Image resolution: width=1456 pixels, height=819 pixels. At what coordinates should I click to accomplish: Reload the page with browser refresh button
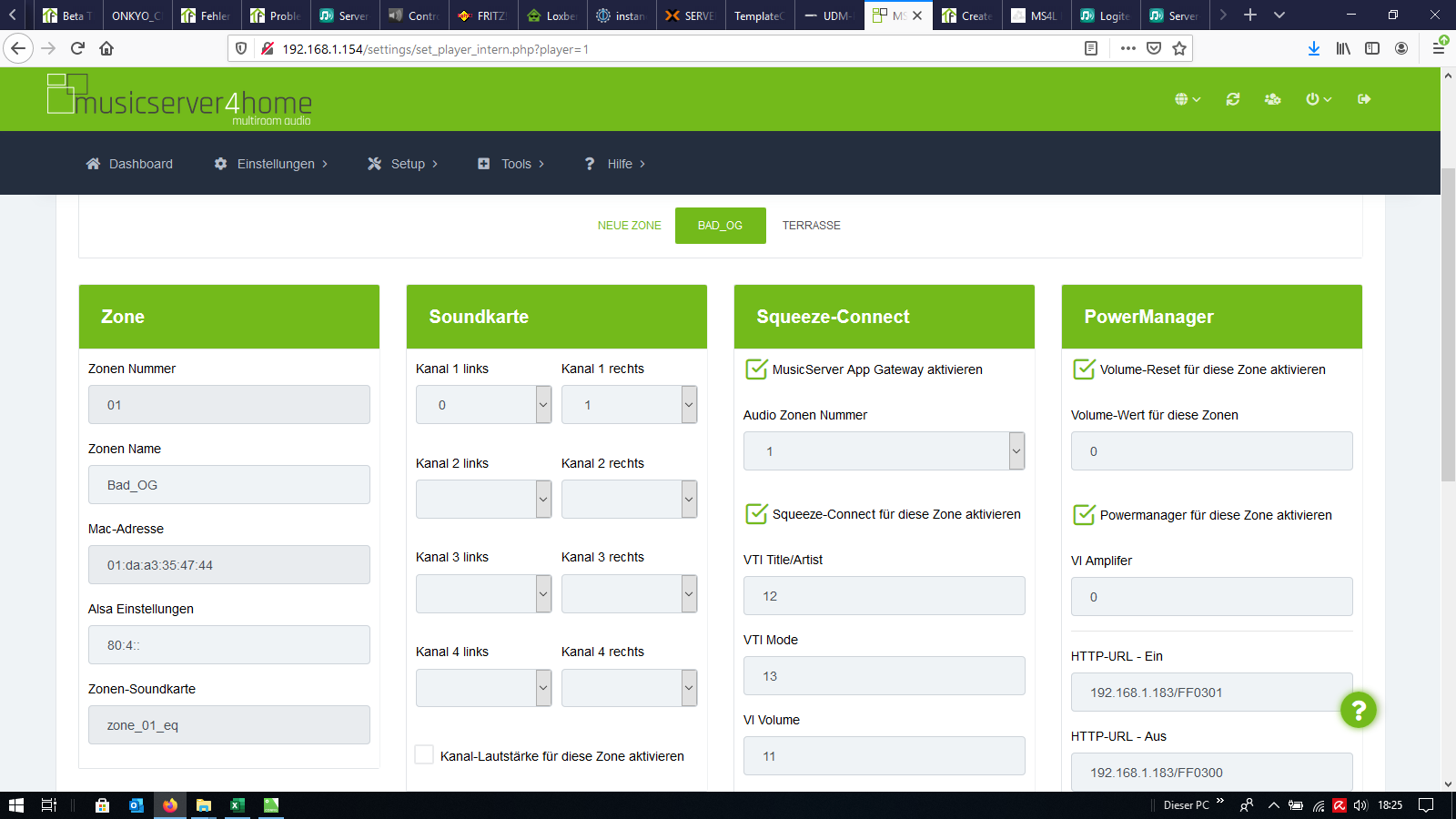(x=77, y=48)
